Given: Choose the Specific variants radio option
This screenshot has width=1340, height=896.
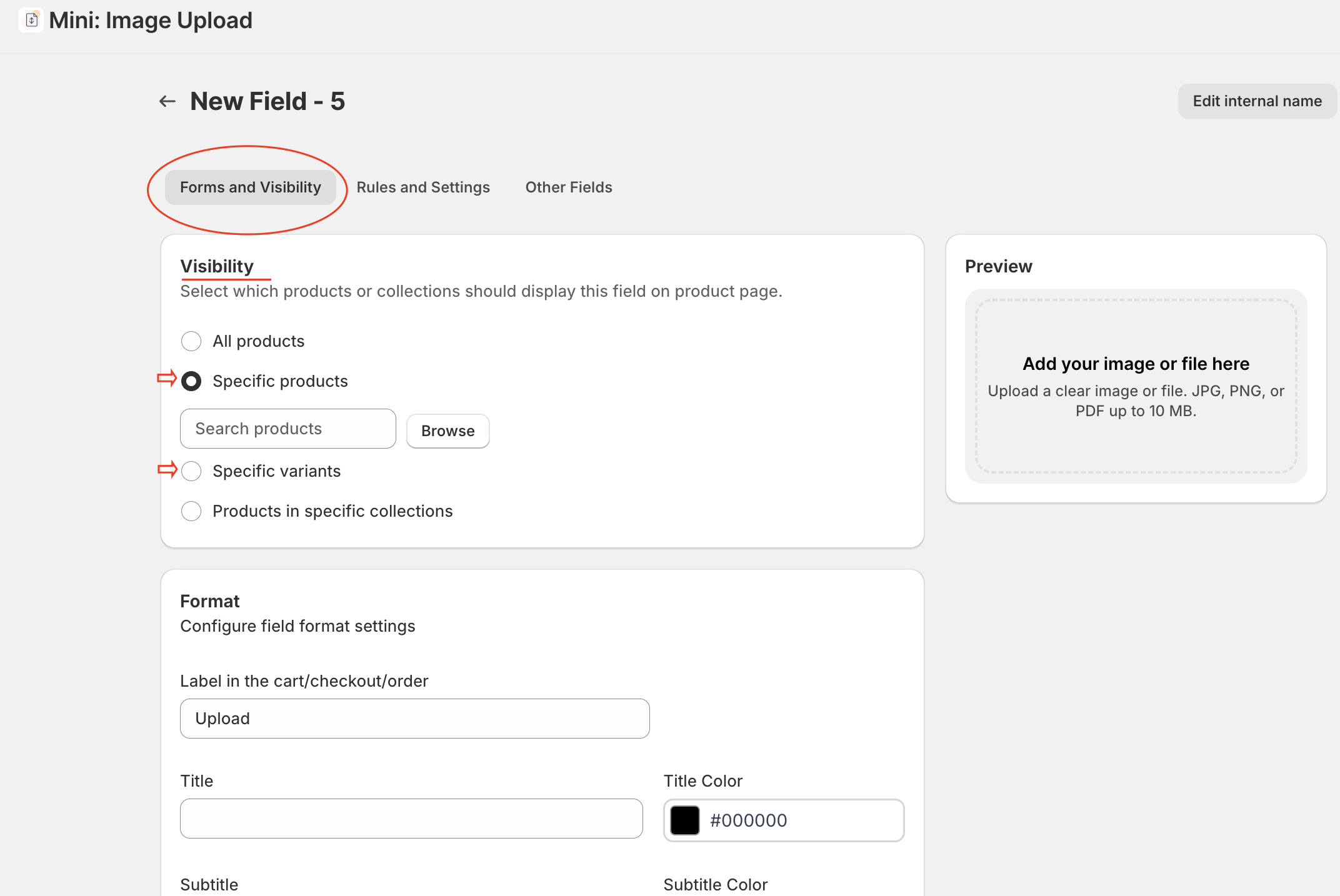Looking at the screenshot, I should tap(191, 471).
